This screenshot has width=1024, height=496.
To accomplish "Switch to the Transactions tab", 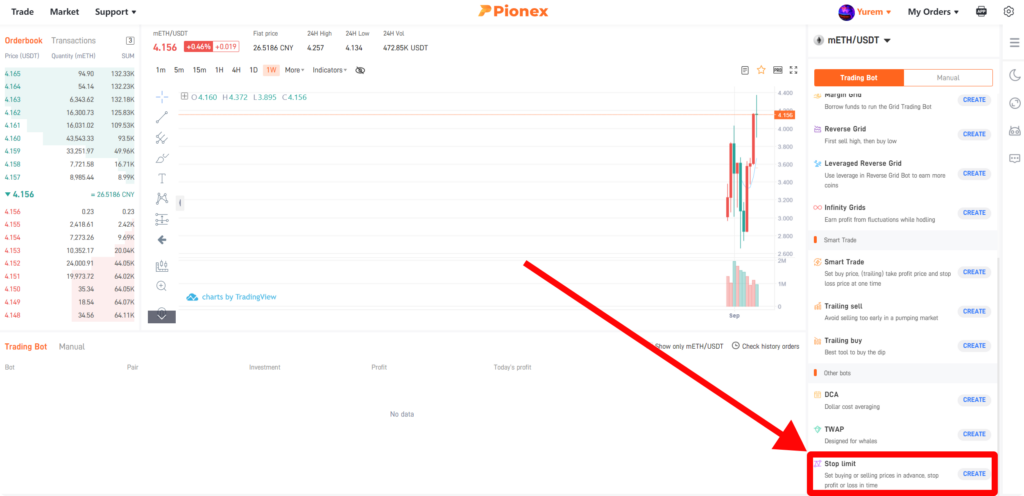I will 73,40.
